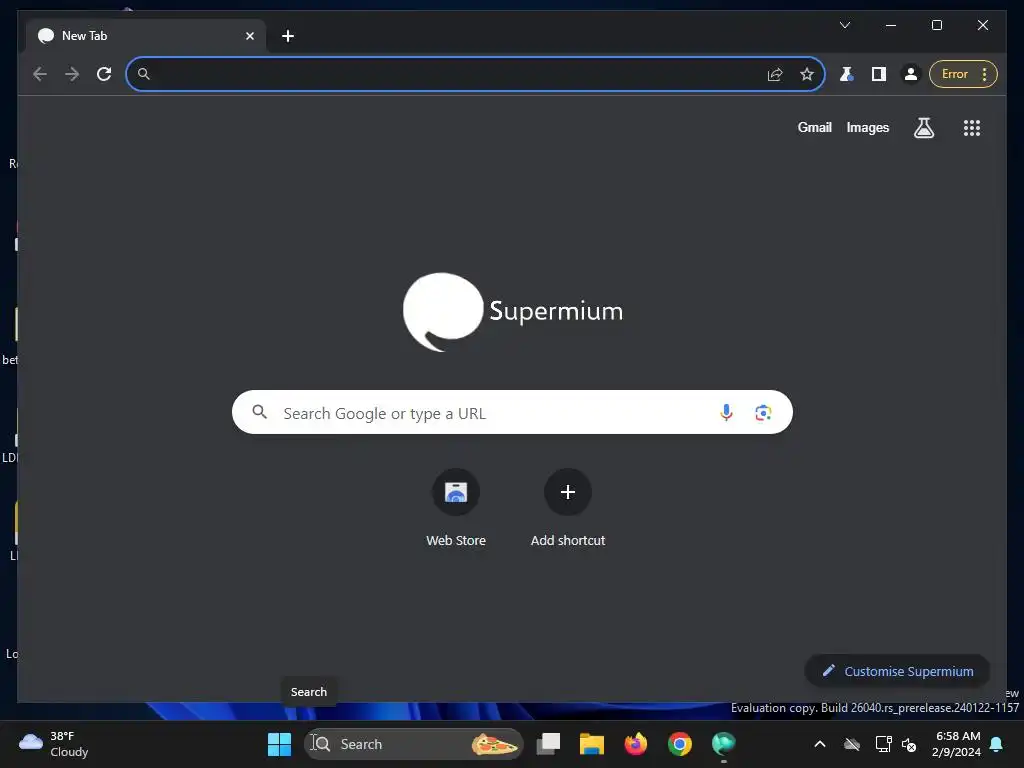This screenshot has height=768, width=1024.
Task: Click the OneDrive cloud tray icon
Action: (852, 744)
